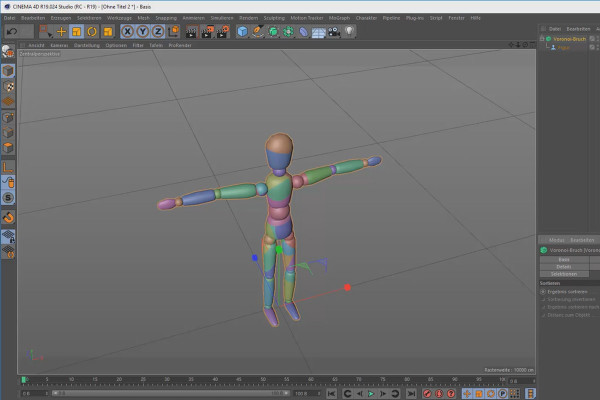The height and width of the screenshot is (400, 600).
Task: Switch to Edges mode
Action: click(8, 133)
